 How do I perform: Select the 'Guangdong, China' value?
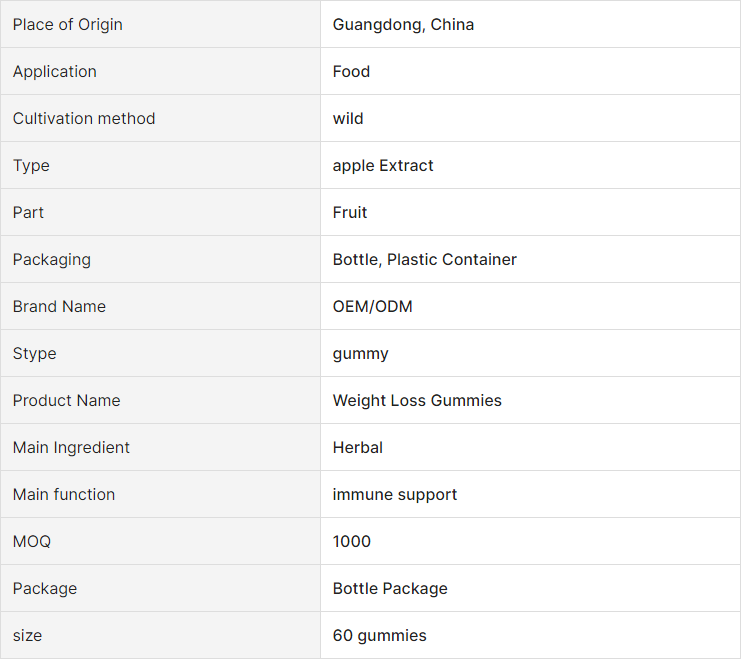[x=403, y=25]
